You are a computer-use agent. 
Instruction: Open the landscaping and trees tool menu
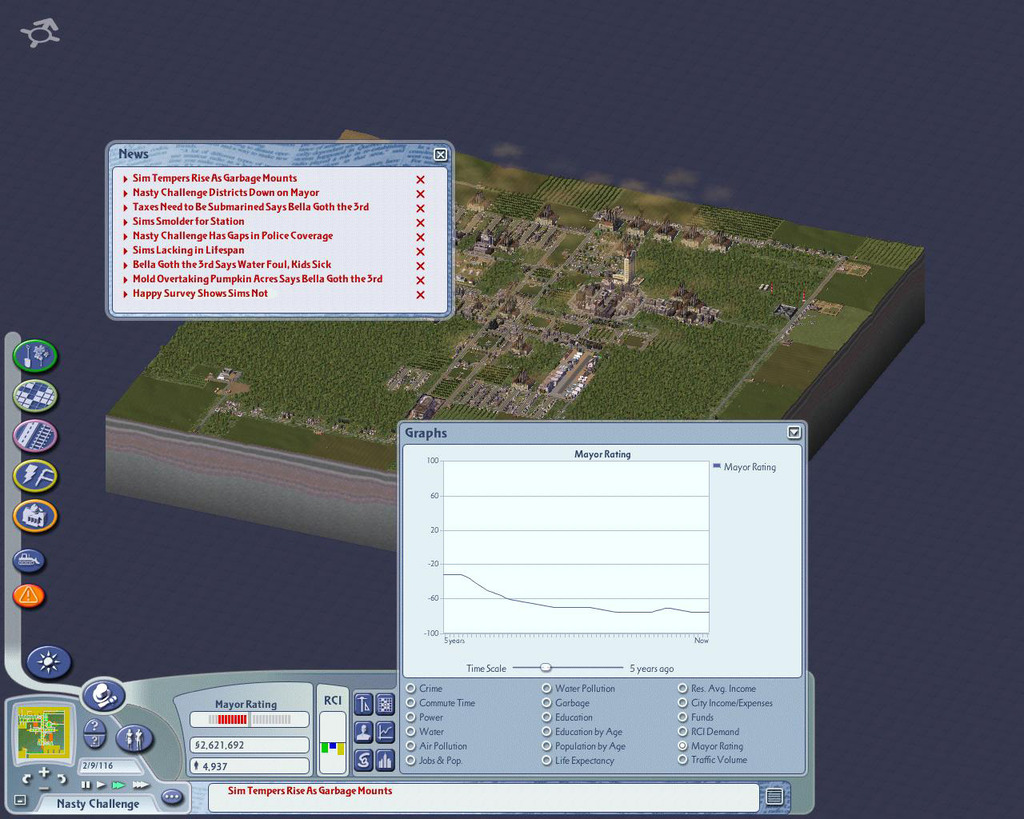point(35,356)
